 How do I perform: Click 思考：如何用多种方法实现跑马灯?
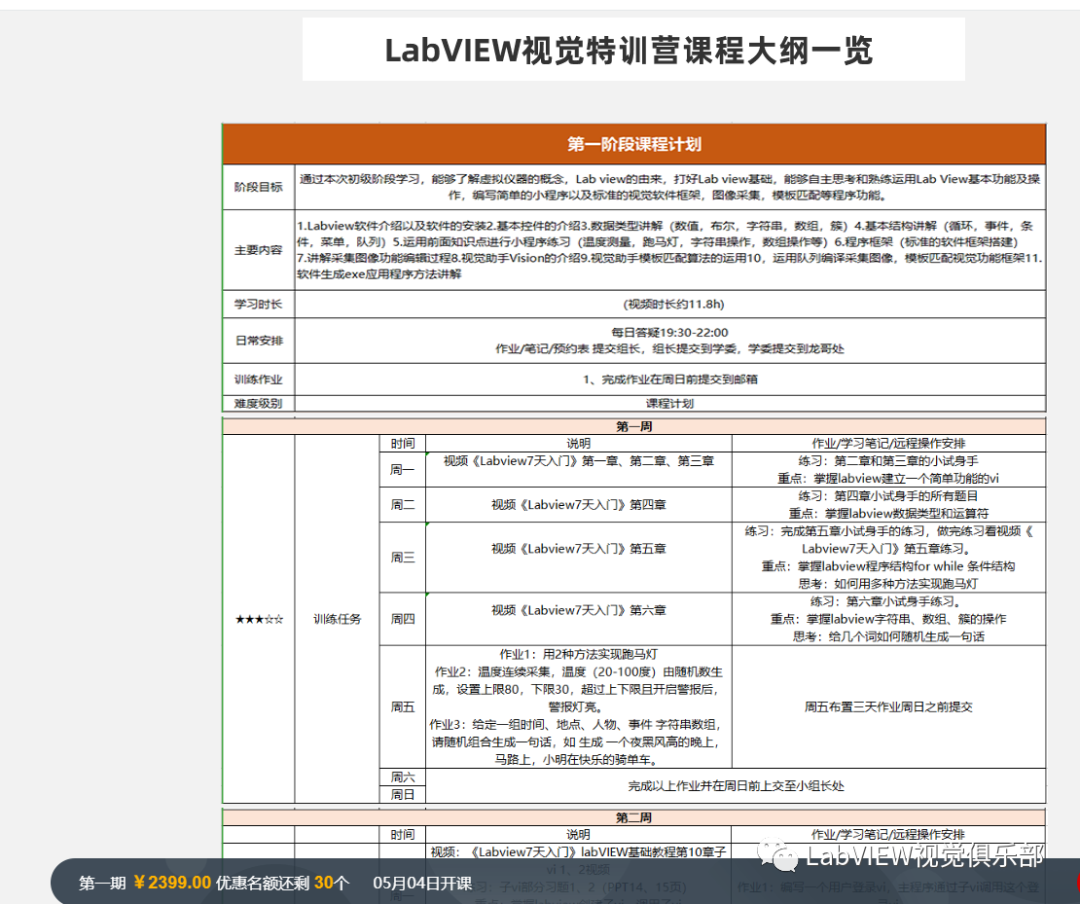(x=888, y=584)
